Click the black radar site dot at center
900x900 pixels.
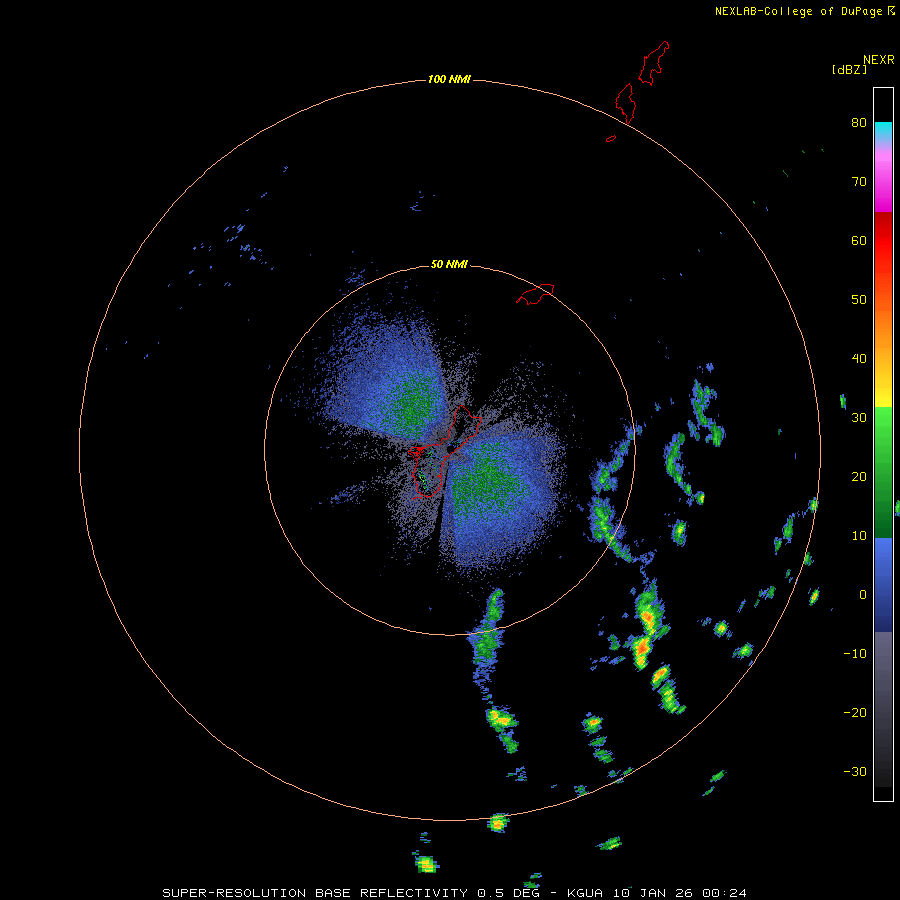450,448
